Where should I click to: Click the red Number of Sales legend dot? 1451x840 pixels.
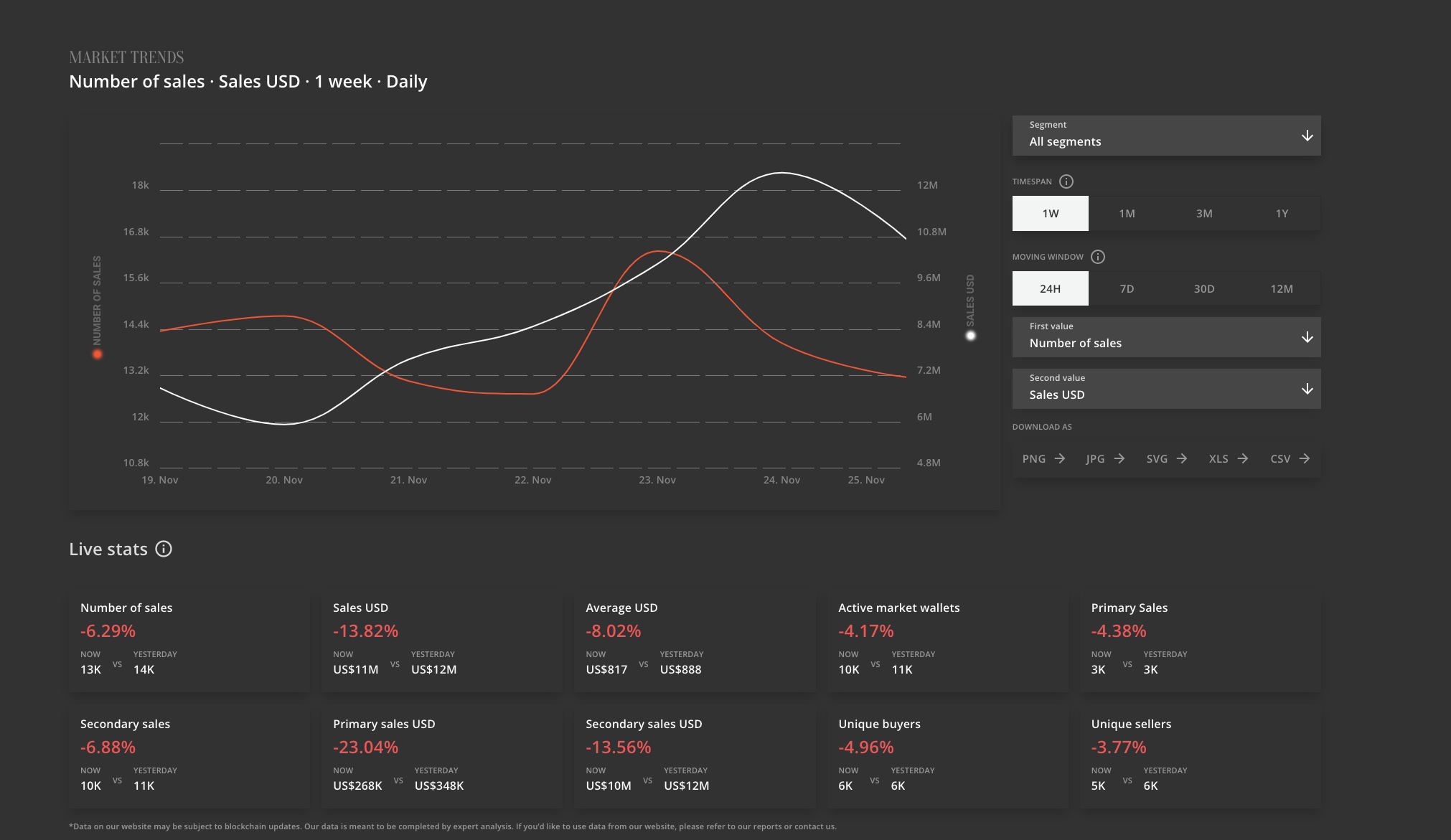click(98, 354)
